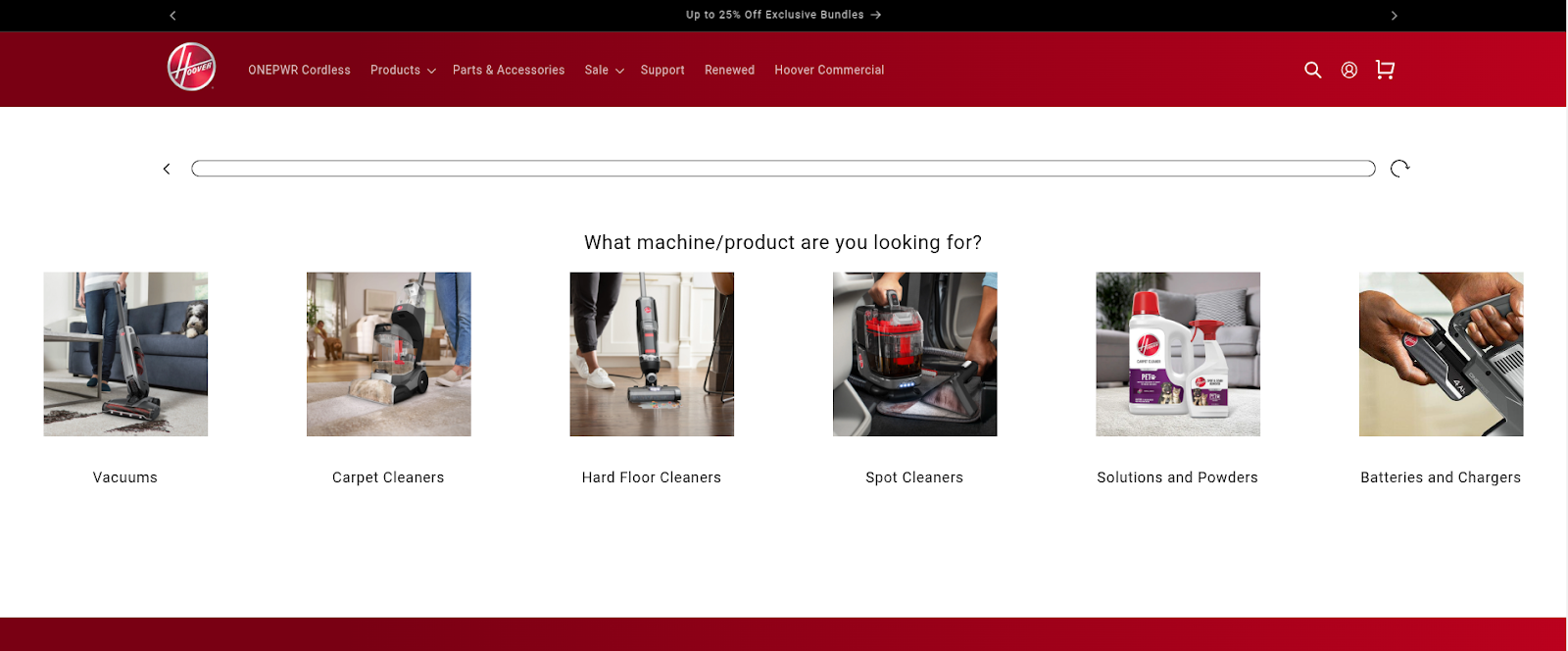The image size is (1568, 651).
Task: Click the back arrow beside progress bar
Action: [167, 169]
